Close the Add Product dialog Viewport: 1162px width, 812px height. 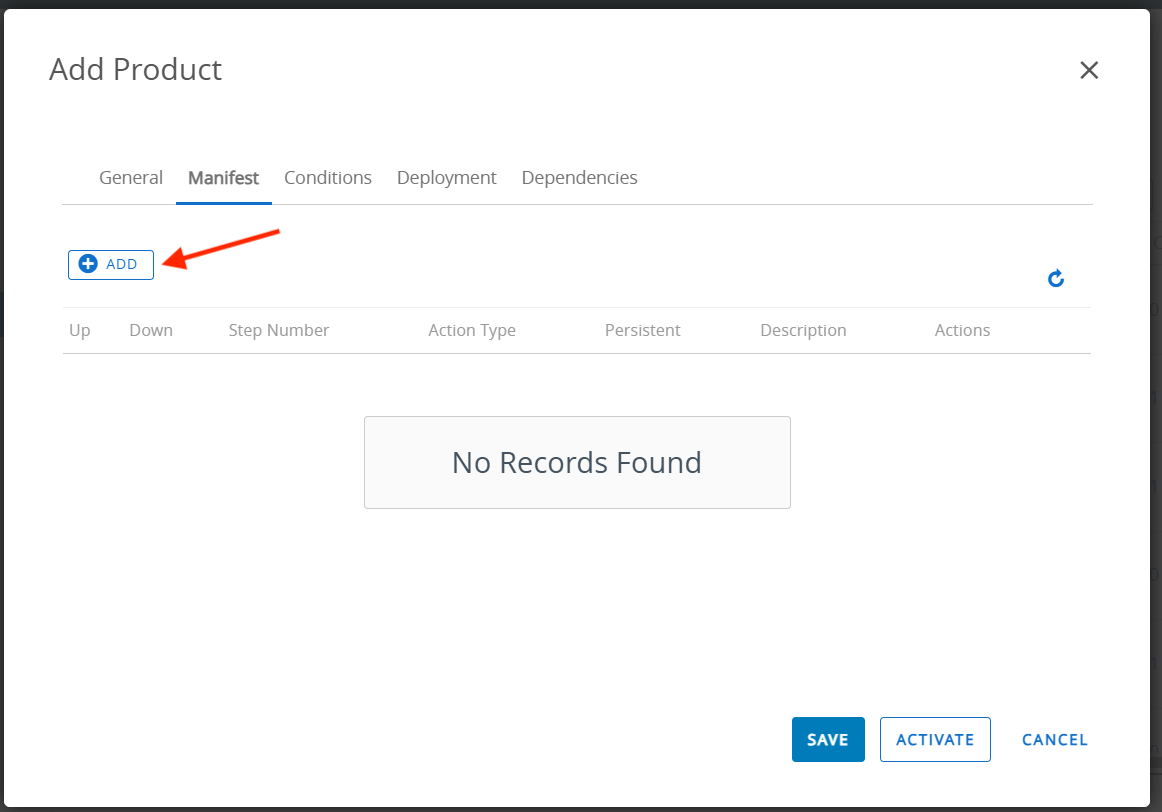tap(1089, 70)
